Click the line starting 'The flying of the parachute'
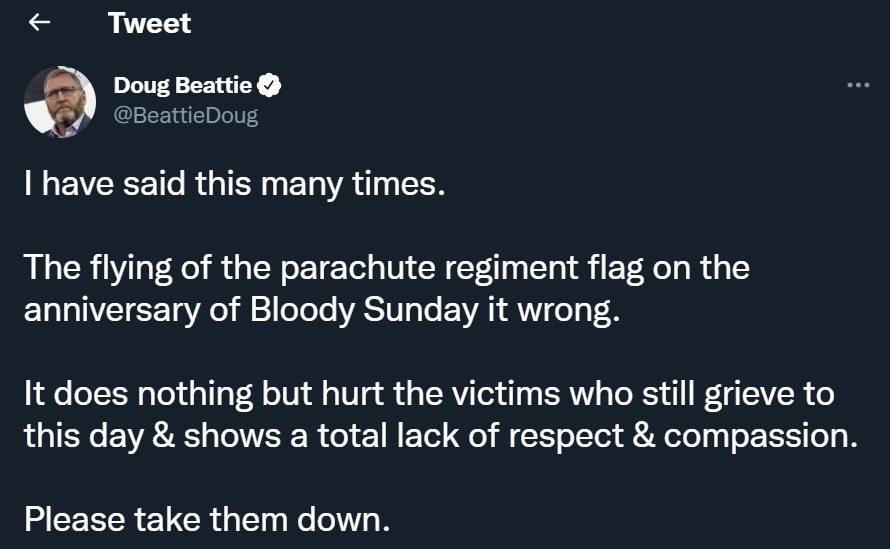This screenshot has height=549, width=890. [387, 267]
